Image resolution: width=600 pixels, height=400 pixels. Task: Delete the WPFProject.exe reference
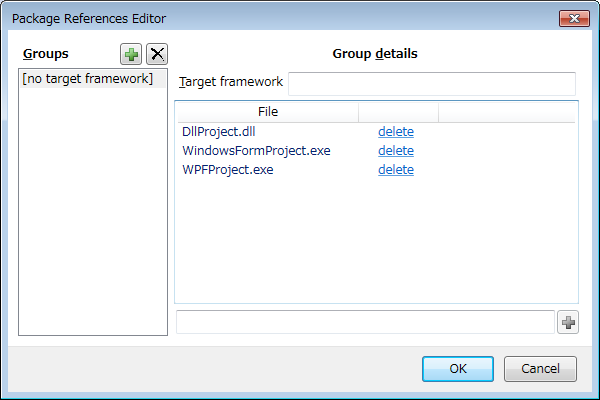point(396,170)
